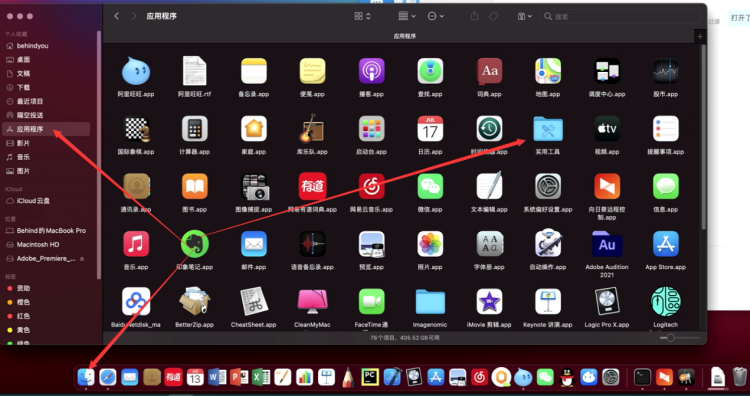Open the group-by arrangement dropdown
The image size is (750, 396).
click(x=407, y=16)
